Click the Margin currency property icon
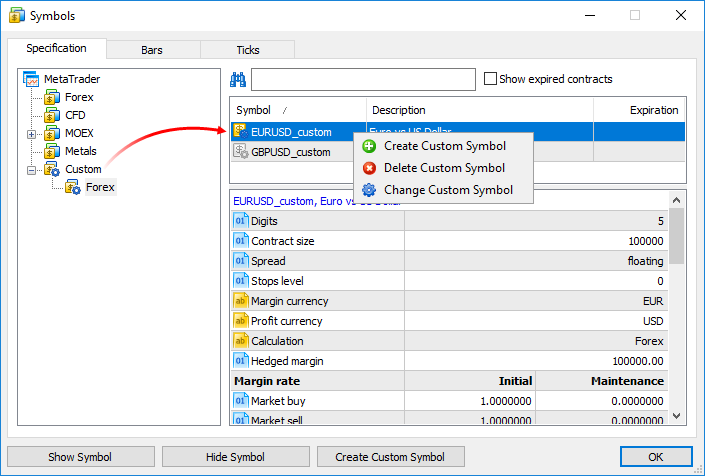705x476 pixels. [x=241, y=301]
